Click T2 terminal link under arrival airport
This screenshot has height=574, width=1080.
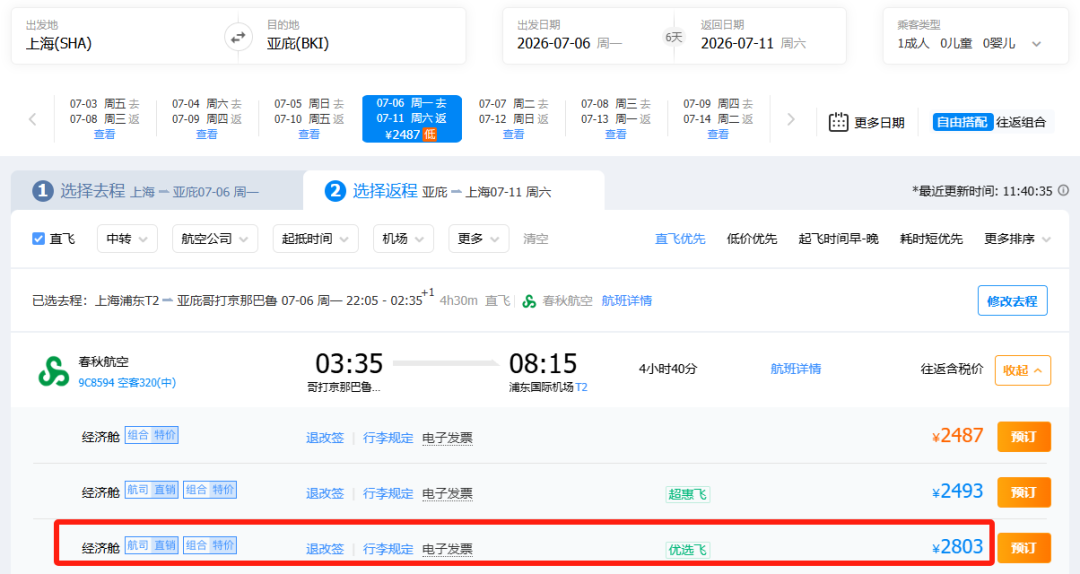(x=581, y=387)
